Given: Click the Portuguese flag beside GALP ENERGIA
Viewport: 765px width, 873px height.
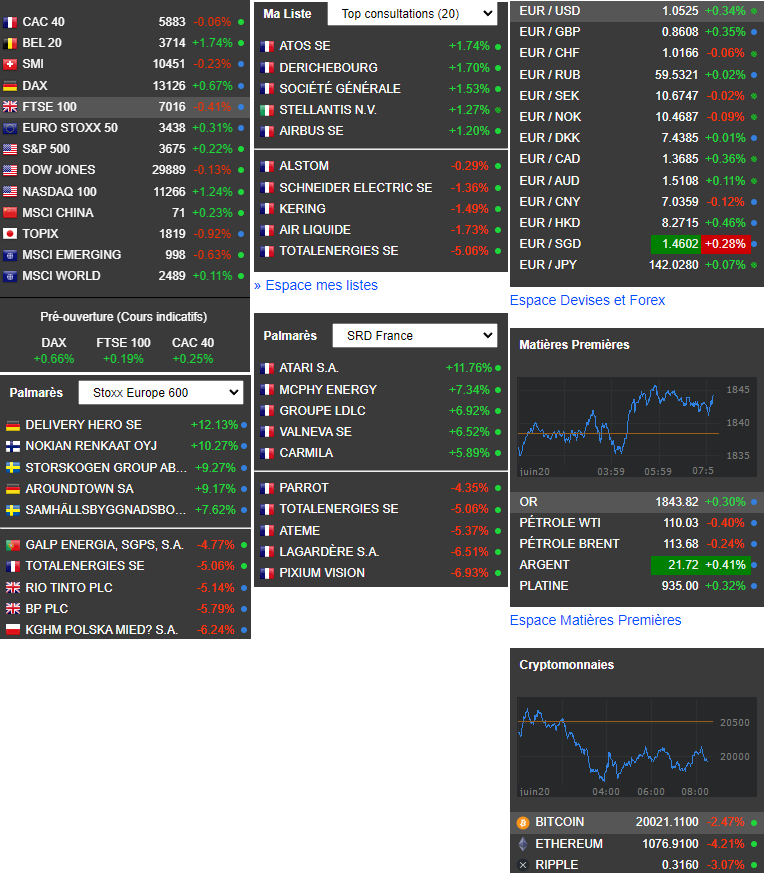Looking at the screenshot, I should [x=13, y=545].
